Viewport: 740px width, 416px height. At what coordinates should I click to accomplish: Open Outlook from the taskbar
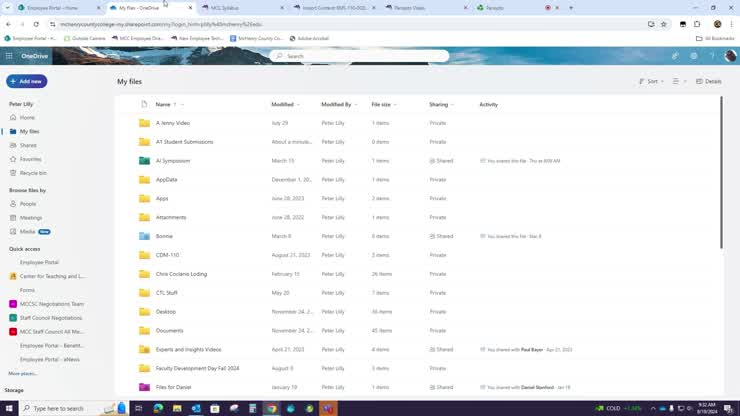[196, 408]
